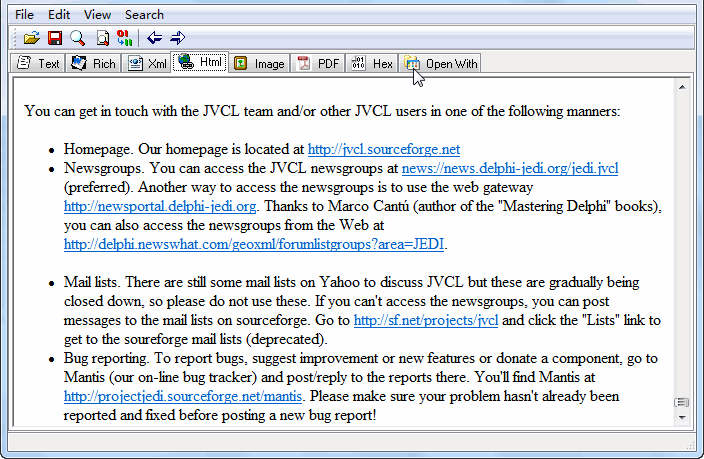
Task: Click the open file folder icon
Action: tap(32, 38)
